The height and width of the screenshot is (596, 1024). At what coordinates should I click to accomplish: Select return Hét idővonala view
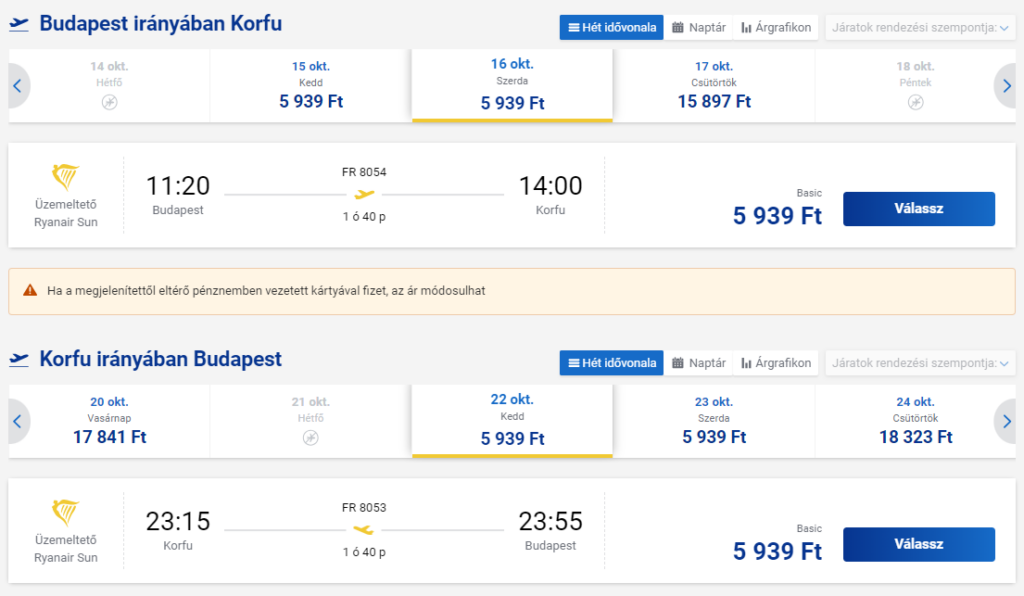(x=612, y=363)
